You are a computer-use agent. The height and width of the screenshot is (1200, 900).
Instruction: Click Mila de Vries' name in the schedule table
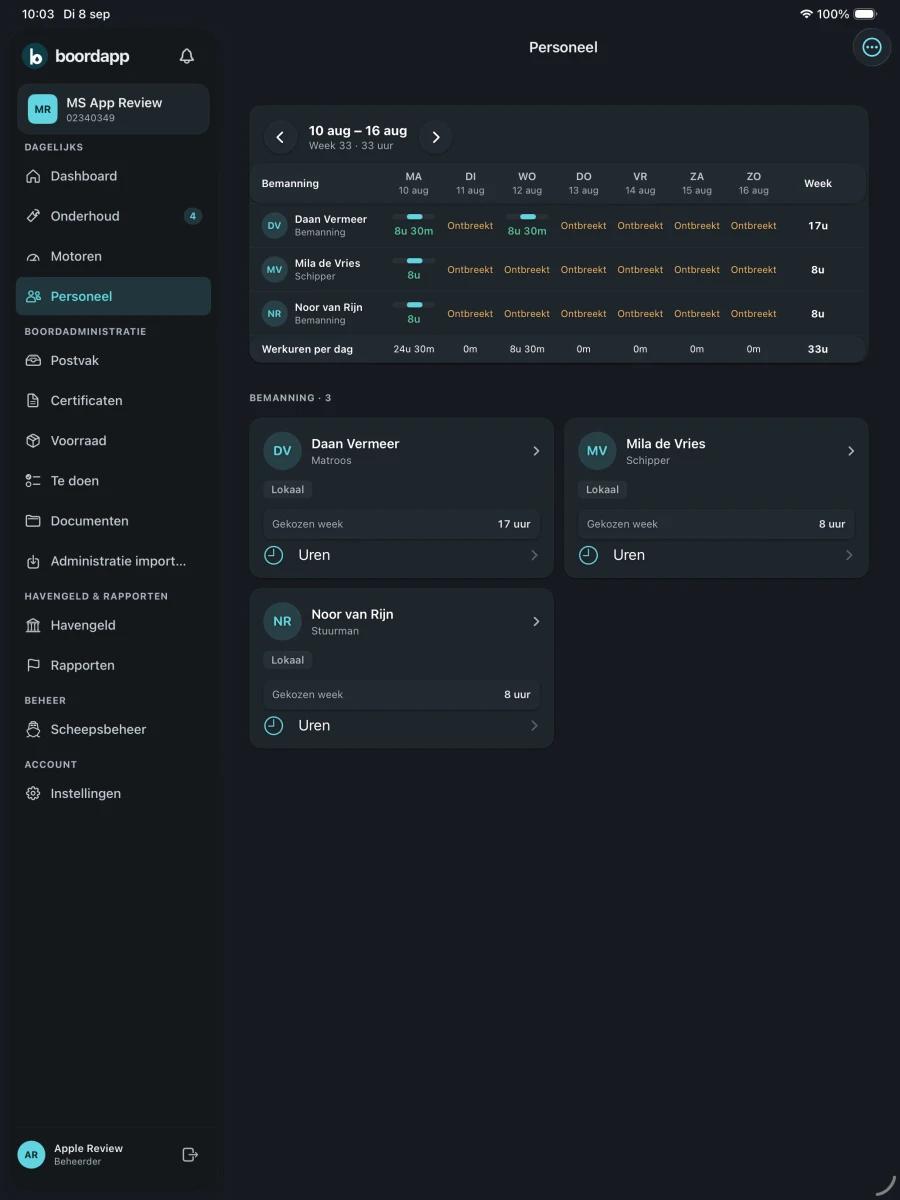click(328, 263)
